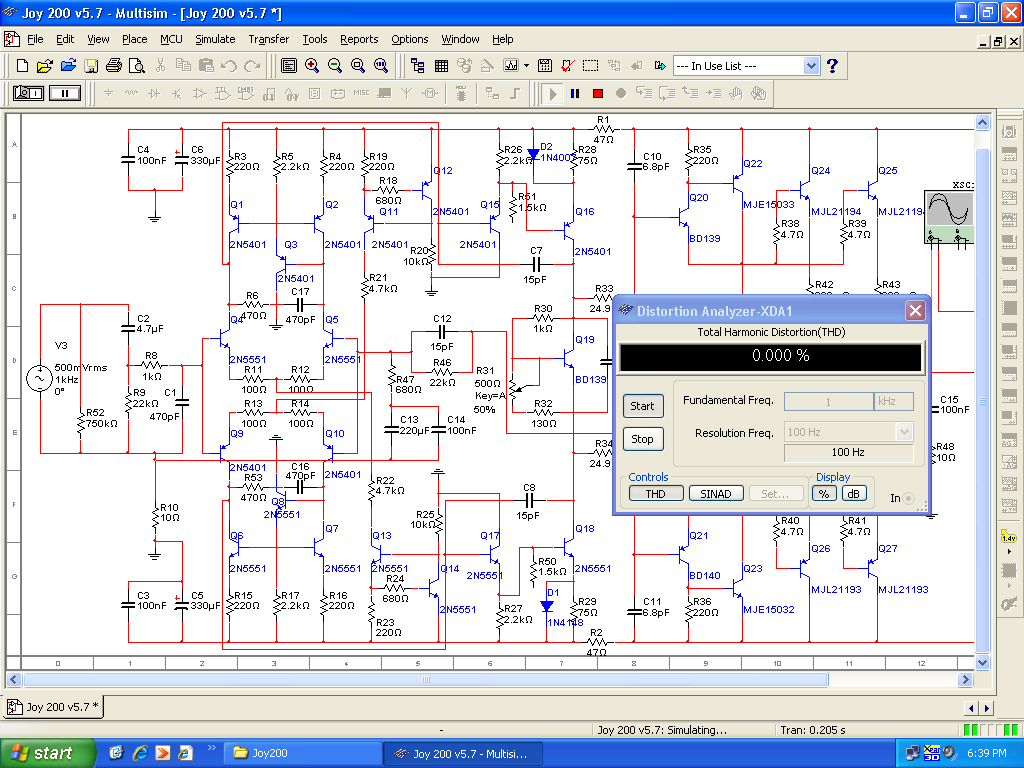Screen dimensions: 1024x768
Task: Launch Internet Explorer from quick launch
Action: 140,753
